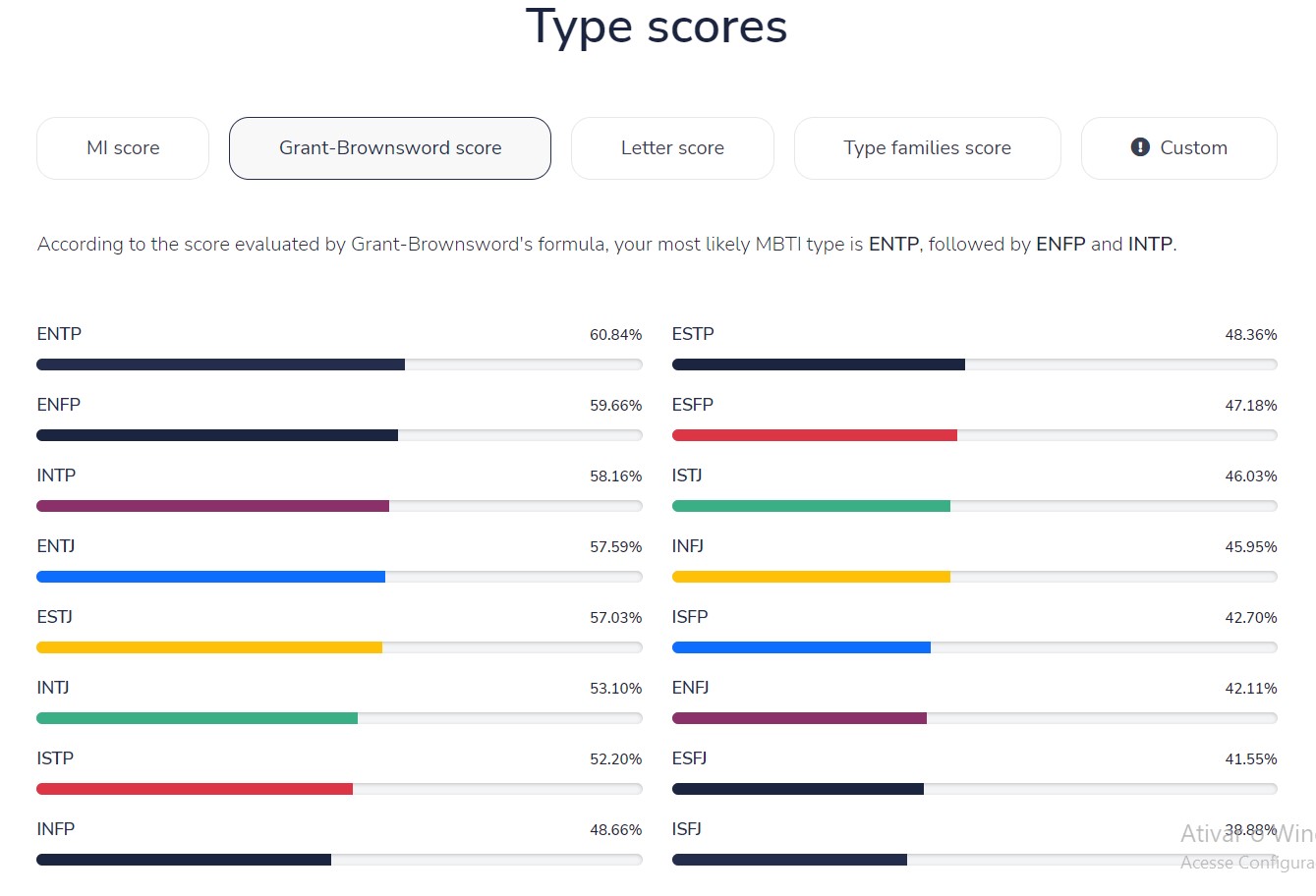The width and height of the screenshot is (1316, 896).
Task: Click the Type scores page heading
Action: click(x=657, y=27)
